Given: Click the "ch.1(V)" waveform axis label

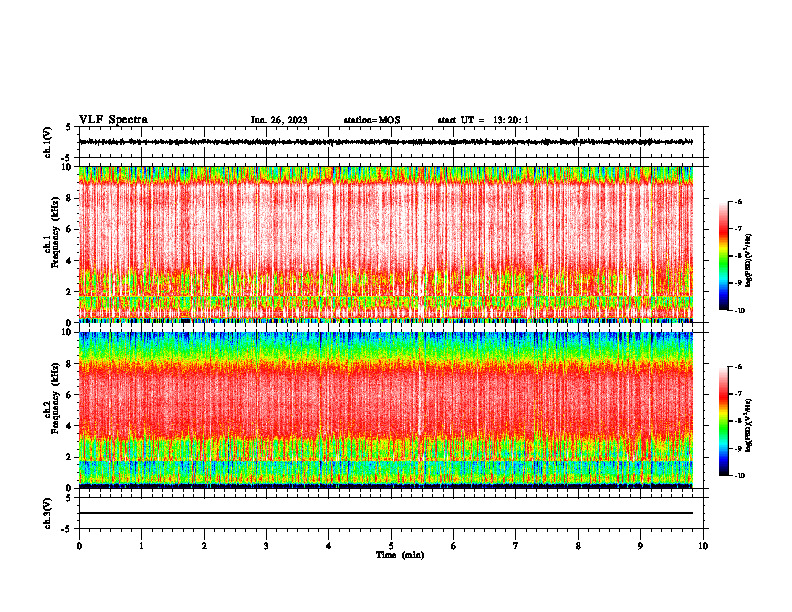Looking at the screenshot, I should click(x=48, y=142).
